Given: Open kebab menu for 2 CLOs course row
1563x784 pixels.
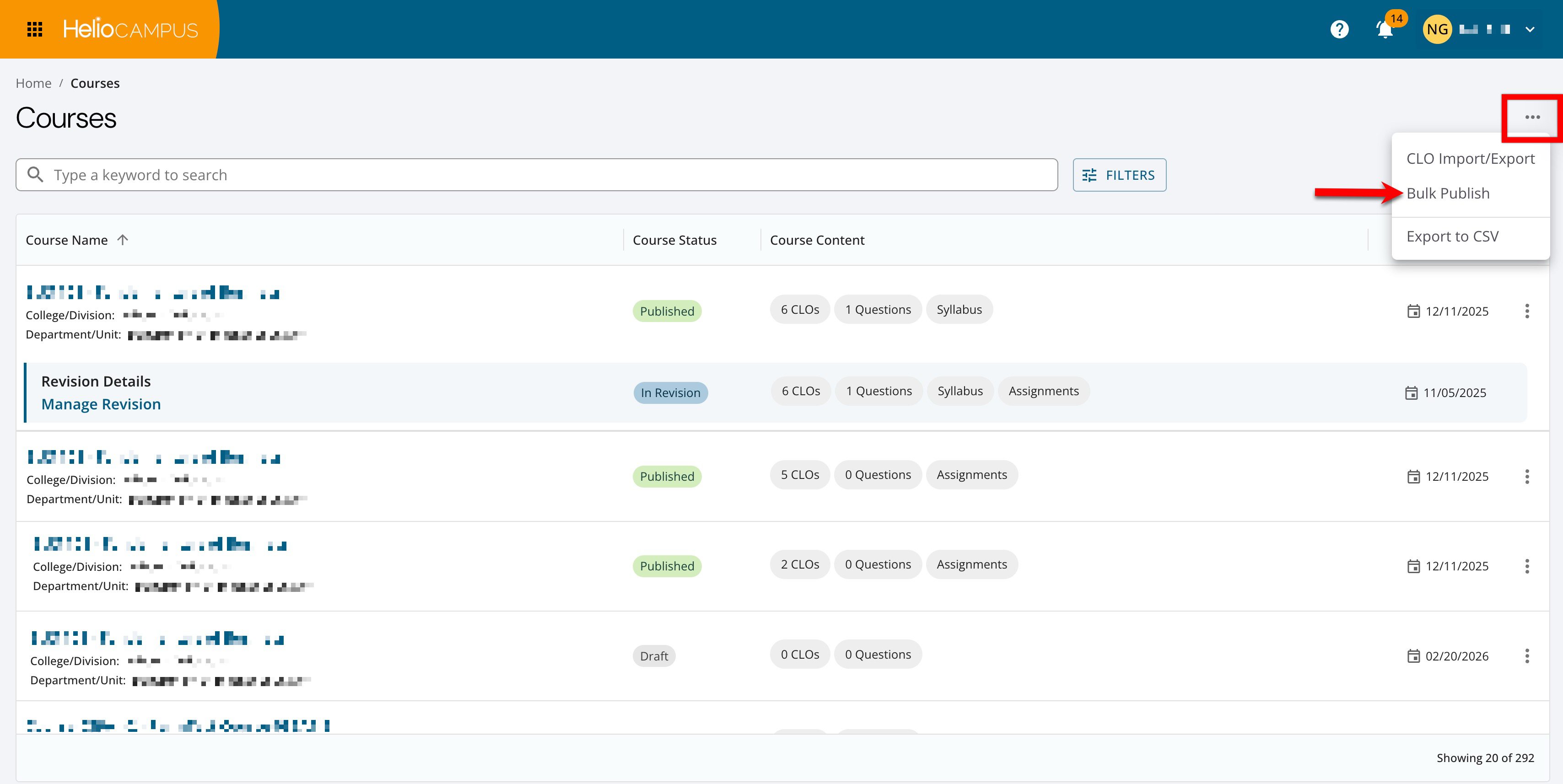Looking at the screenshot, I should 1526,566.
